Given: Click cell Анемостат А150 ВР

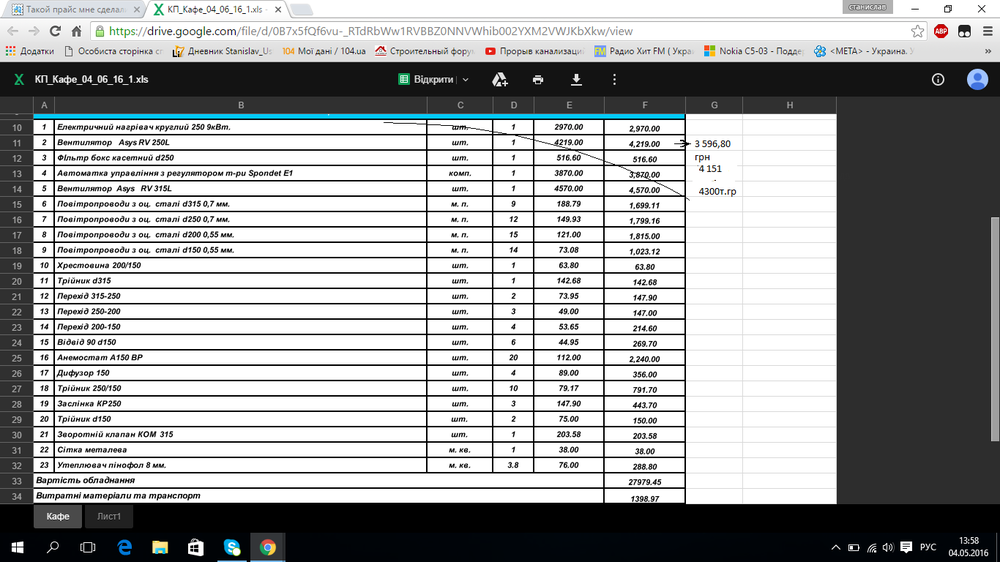Looking at the screenshot, I should pyautogui.click(x=240, y=357).
